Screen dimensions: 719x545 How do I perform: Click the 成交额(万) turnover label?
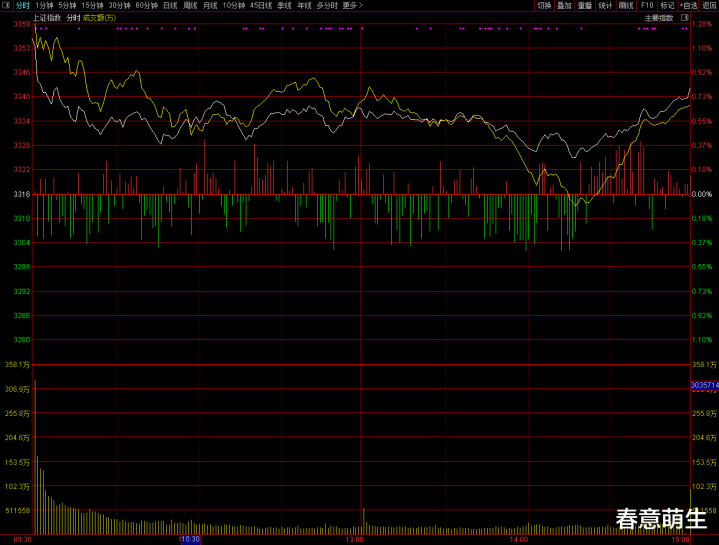pyautogui.click(x=100, y=18)
